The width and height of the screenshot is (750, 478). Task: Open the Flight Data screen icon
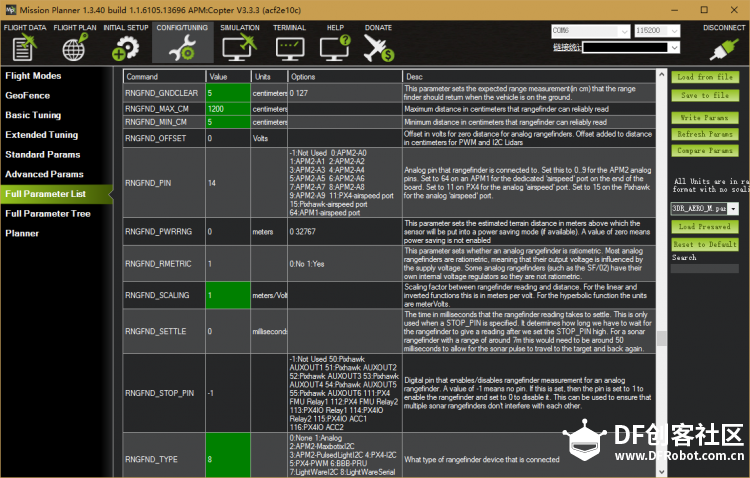point(24,48)
